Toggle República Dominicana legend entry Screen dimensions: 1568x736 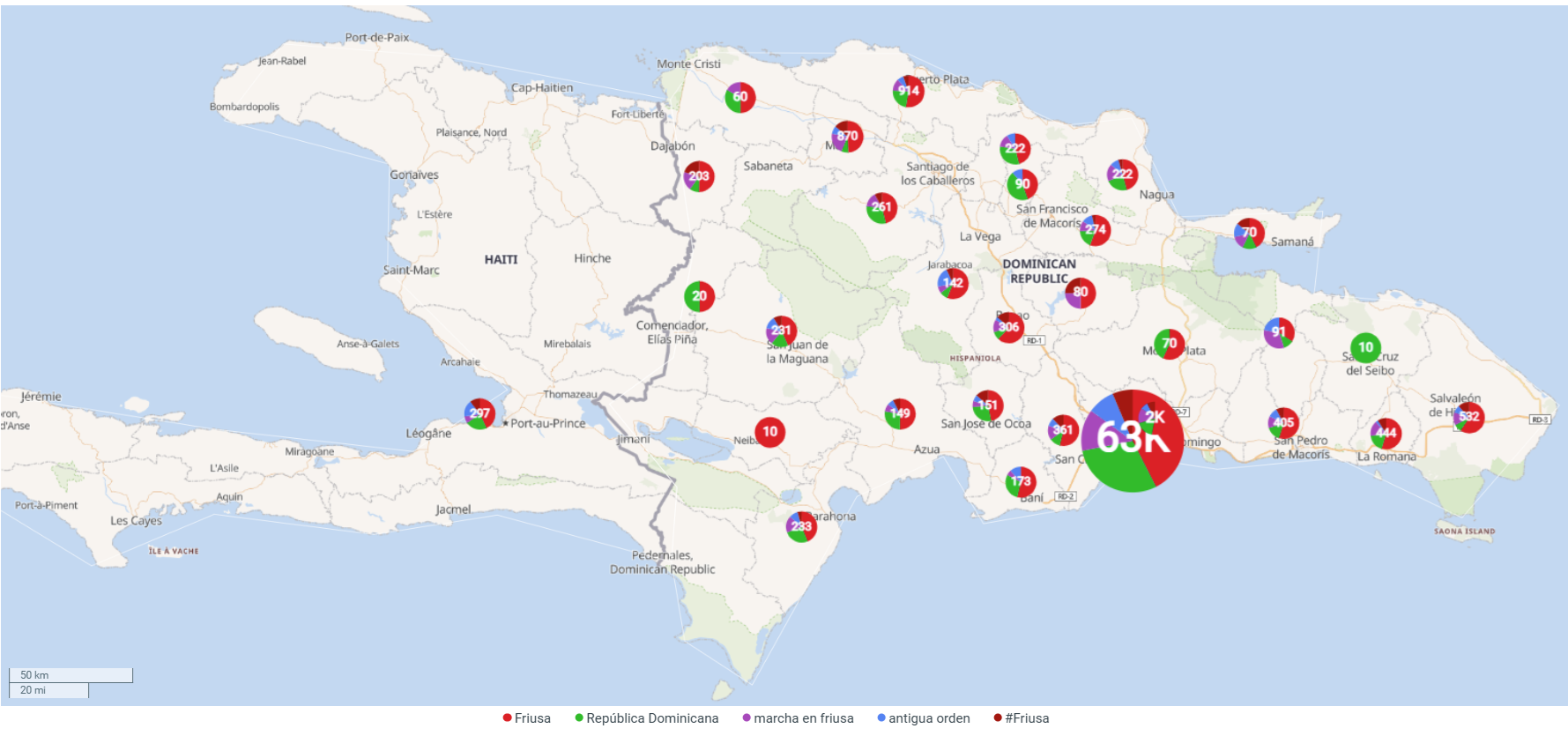646,718
